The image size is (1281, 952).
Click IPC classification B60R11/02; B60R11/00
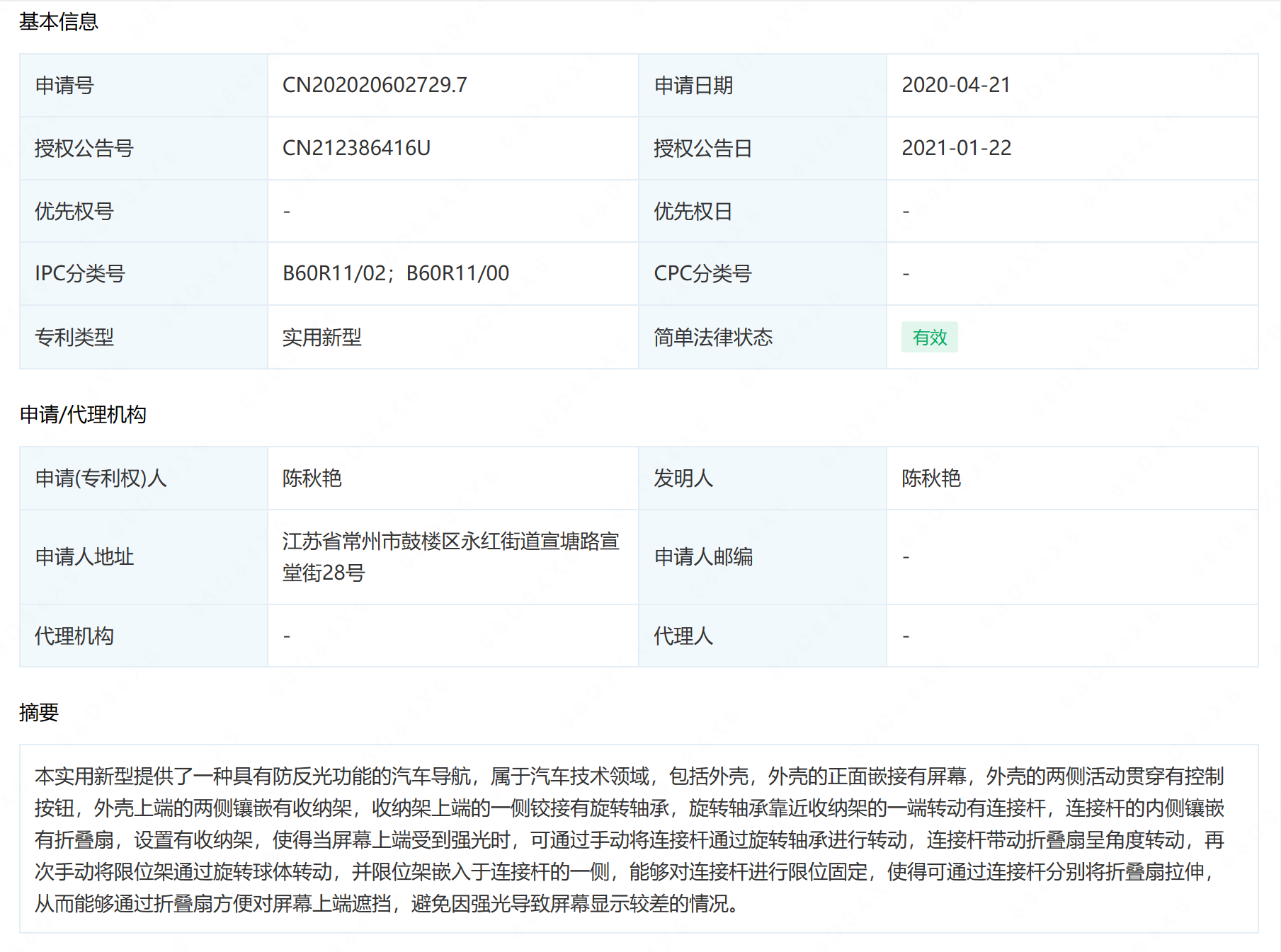(396, 273)
